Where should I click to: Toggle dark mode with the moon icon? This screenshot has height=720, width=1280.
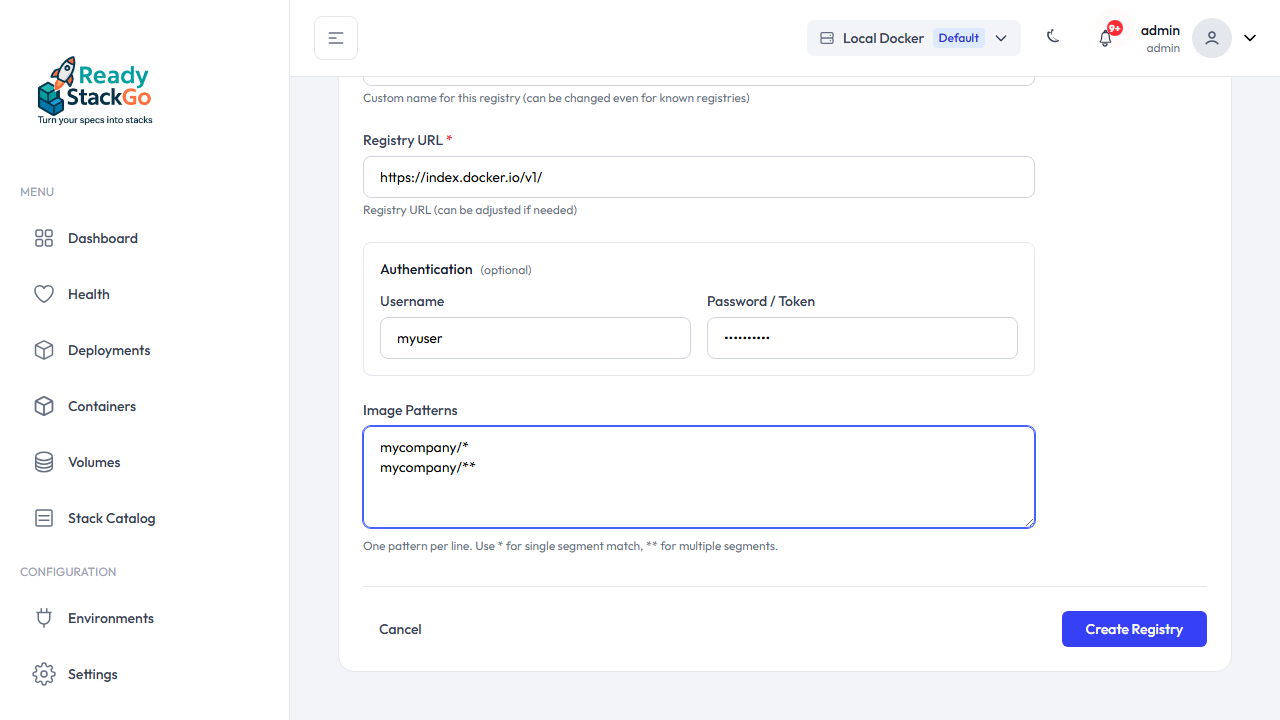tap(1053, 37)
